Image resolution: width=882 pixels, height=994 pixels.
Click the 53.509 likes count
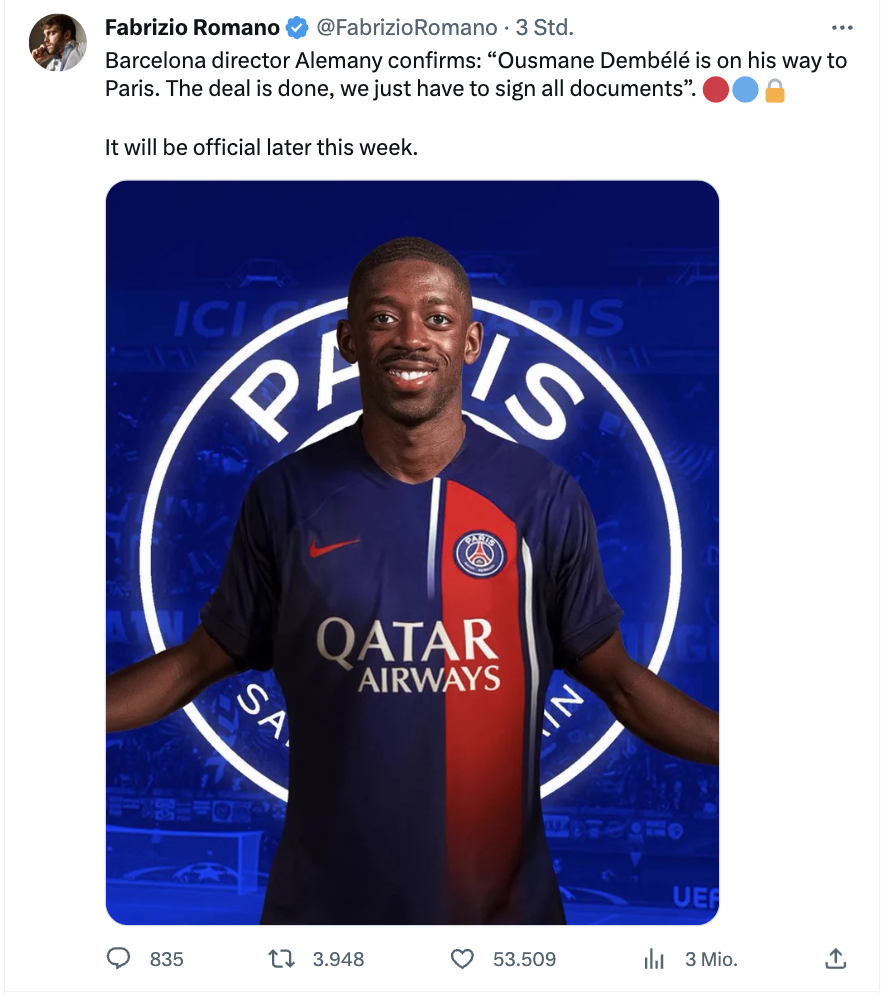click(x=524, y=959)
